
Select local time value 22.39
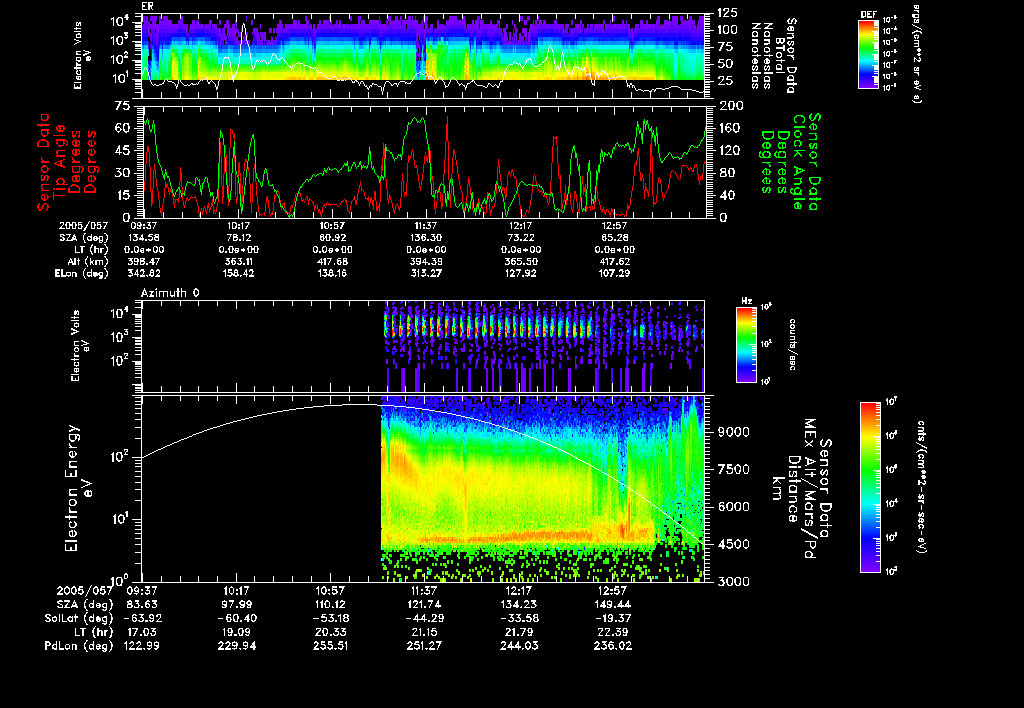pos(613,632)
